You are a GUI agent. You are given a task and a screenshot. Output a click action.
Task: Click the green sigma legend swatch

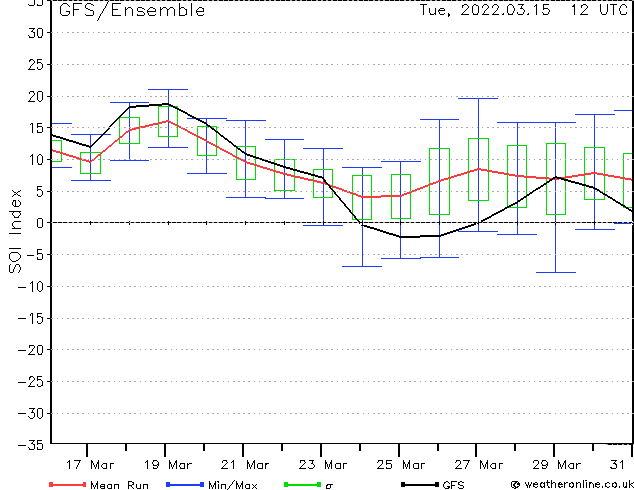(302, 484)
